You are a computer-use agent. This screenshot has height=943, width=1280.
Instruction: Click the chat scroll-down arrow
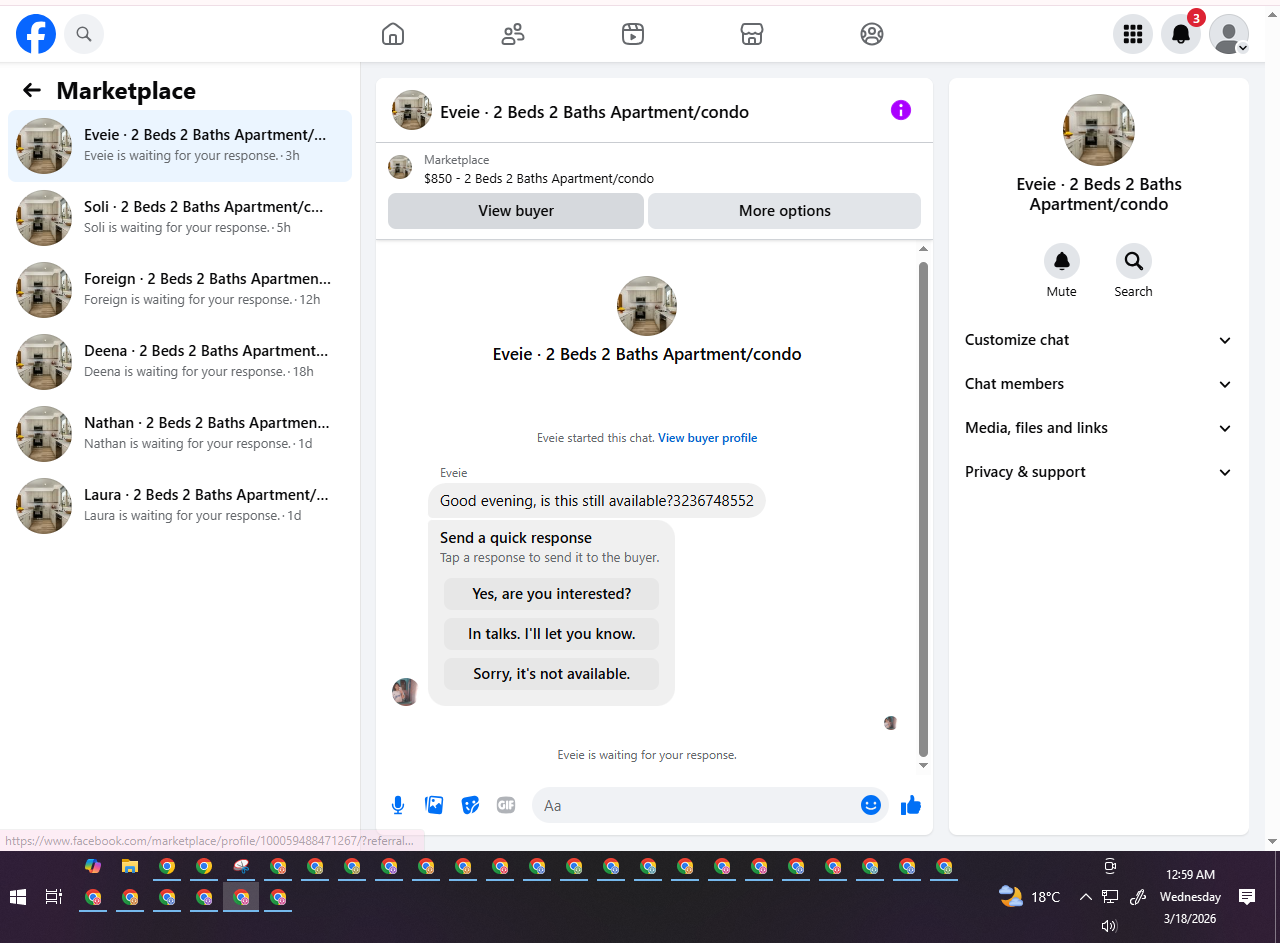(x=923, y=765)
